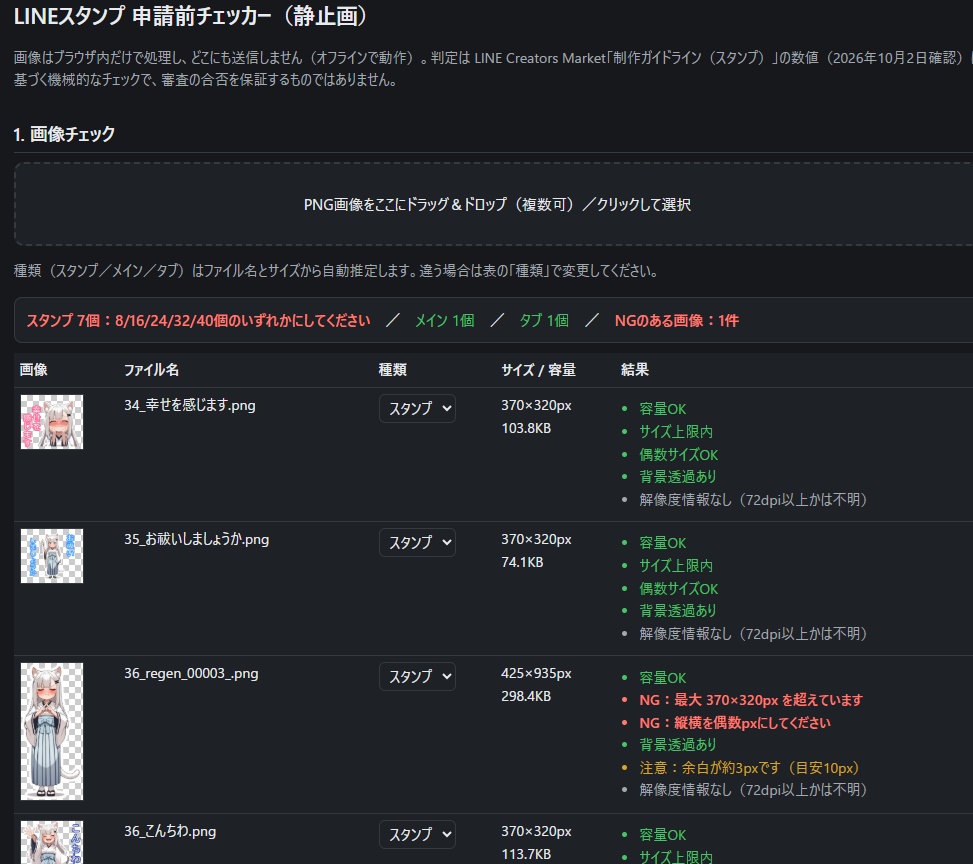Click 容量OK result for 36_regen_00003_.png
Image resolution: width=973 pixels, height=864 pixels.
pos(663,678)
